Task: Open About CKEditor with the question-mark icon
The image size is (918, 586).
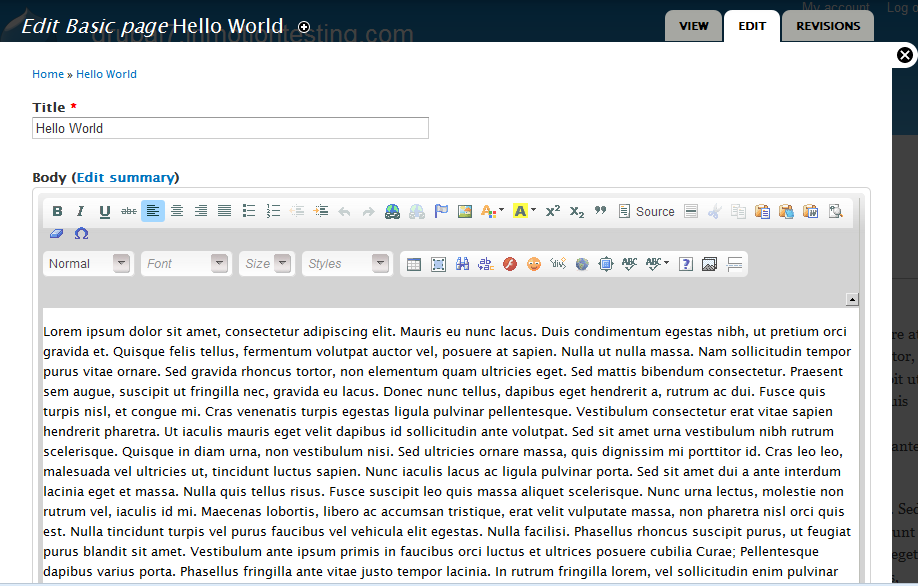Action: point(686,264)
